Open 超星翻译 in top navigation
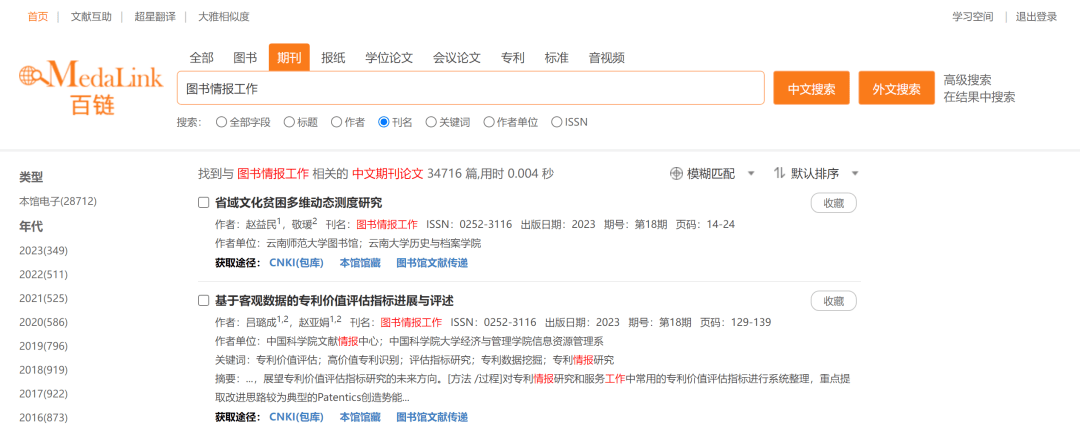Image resolution: width=1080 pixels, height=429 pixels. click(x=155, y=17)
